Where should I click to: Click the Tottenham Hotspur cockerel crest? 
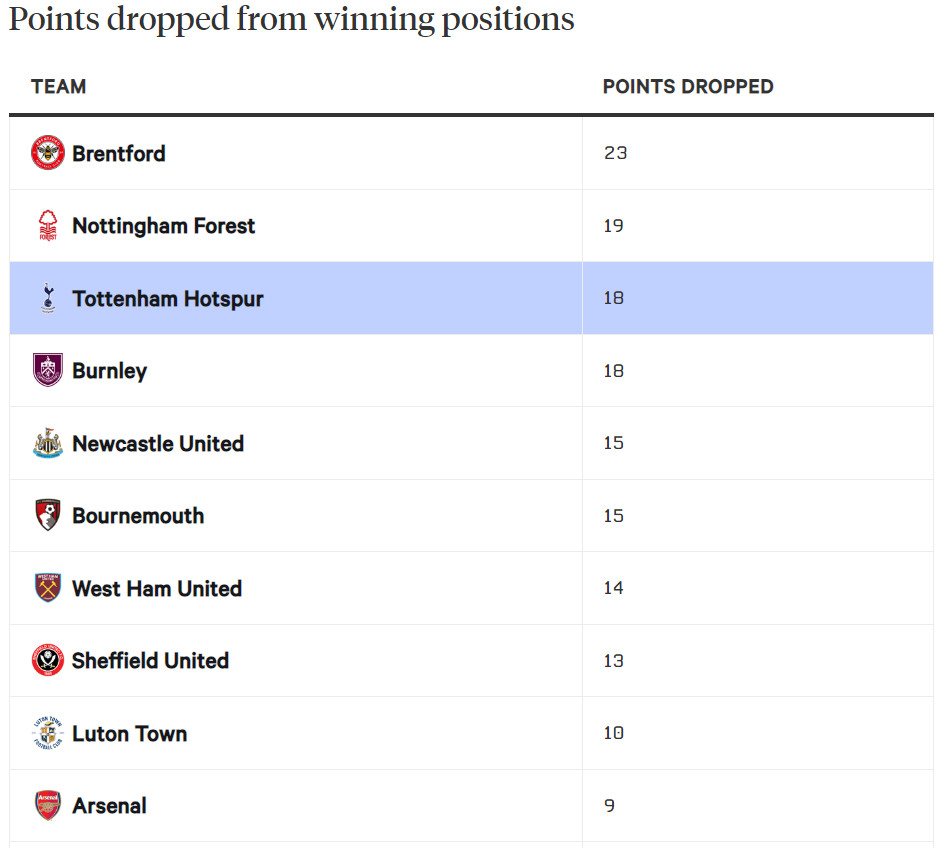[x=47, y=298]
